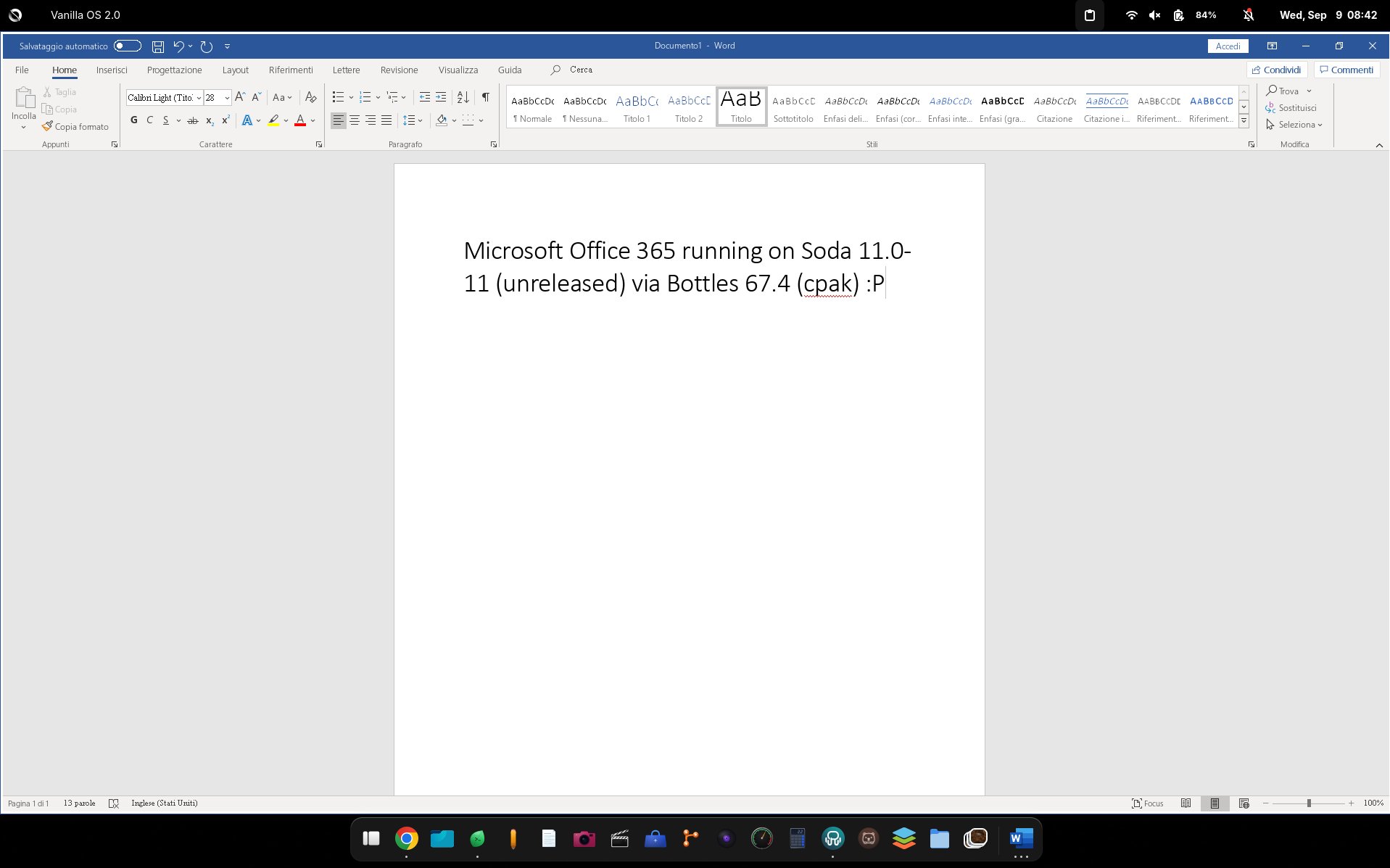1390x868 pixels.
Task: Apply yellow text highlight color
Action: [x=273, y=120]
